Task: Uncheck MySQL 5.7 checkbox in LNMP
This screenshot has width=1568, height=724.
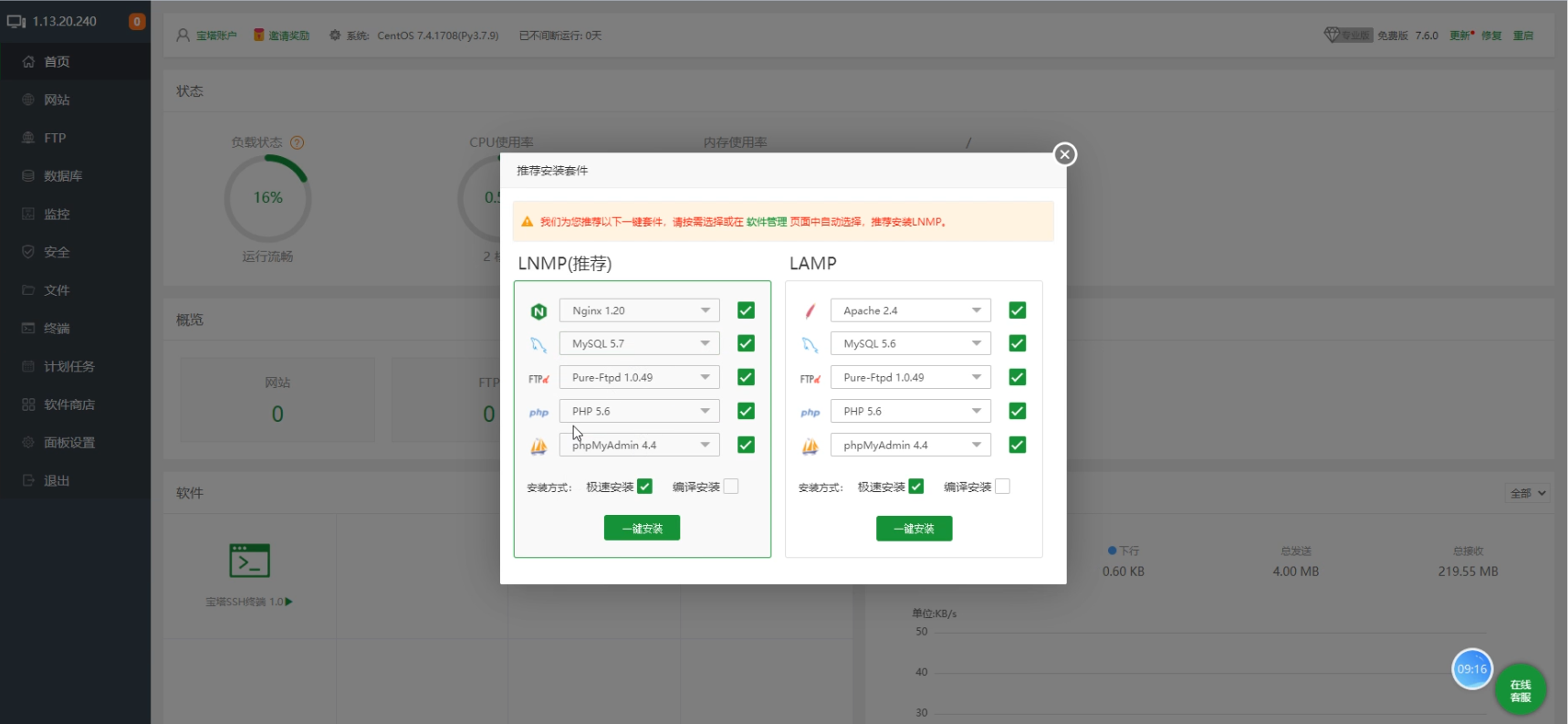Action: pos(746,343)
